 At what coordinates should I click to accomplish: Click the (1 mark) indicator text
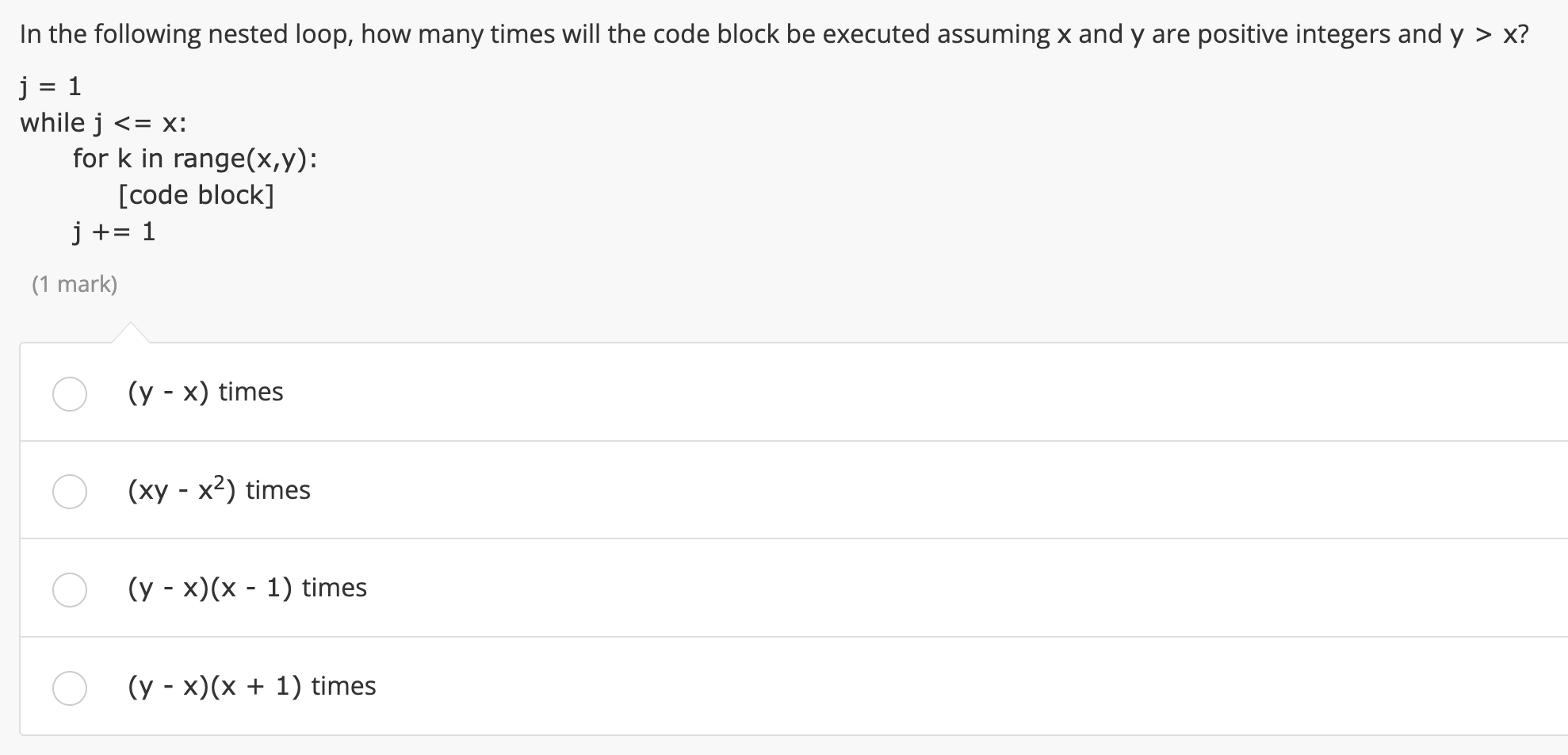pyautogui.click(x=75, y=284)
